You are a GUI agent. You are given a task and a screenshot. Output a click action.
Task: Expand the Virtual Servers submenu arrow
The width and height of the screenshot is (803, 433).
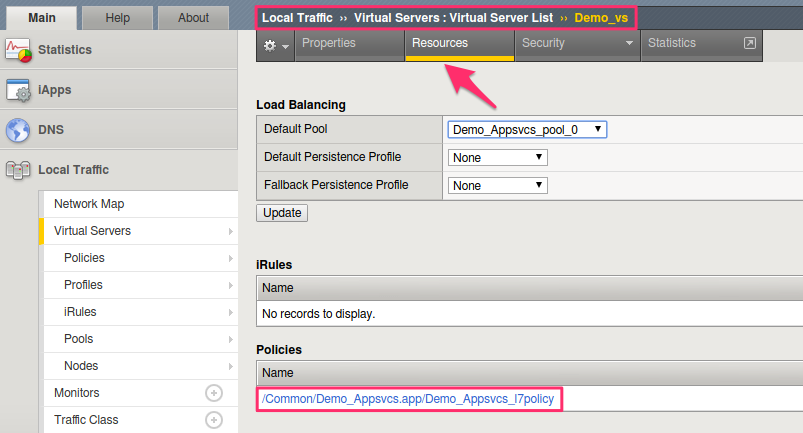[230, 231]
